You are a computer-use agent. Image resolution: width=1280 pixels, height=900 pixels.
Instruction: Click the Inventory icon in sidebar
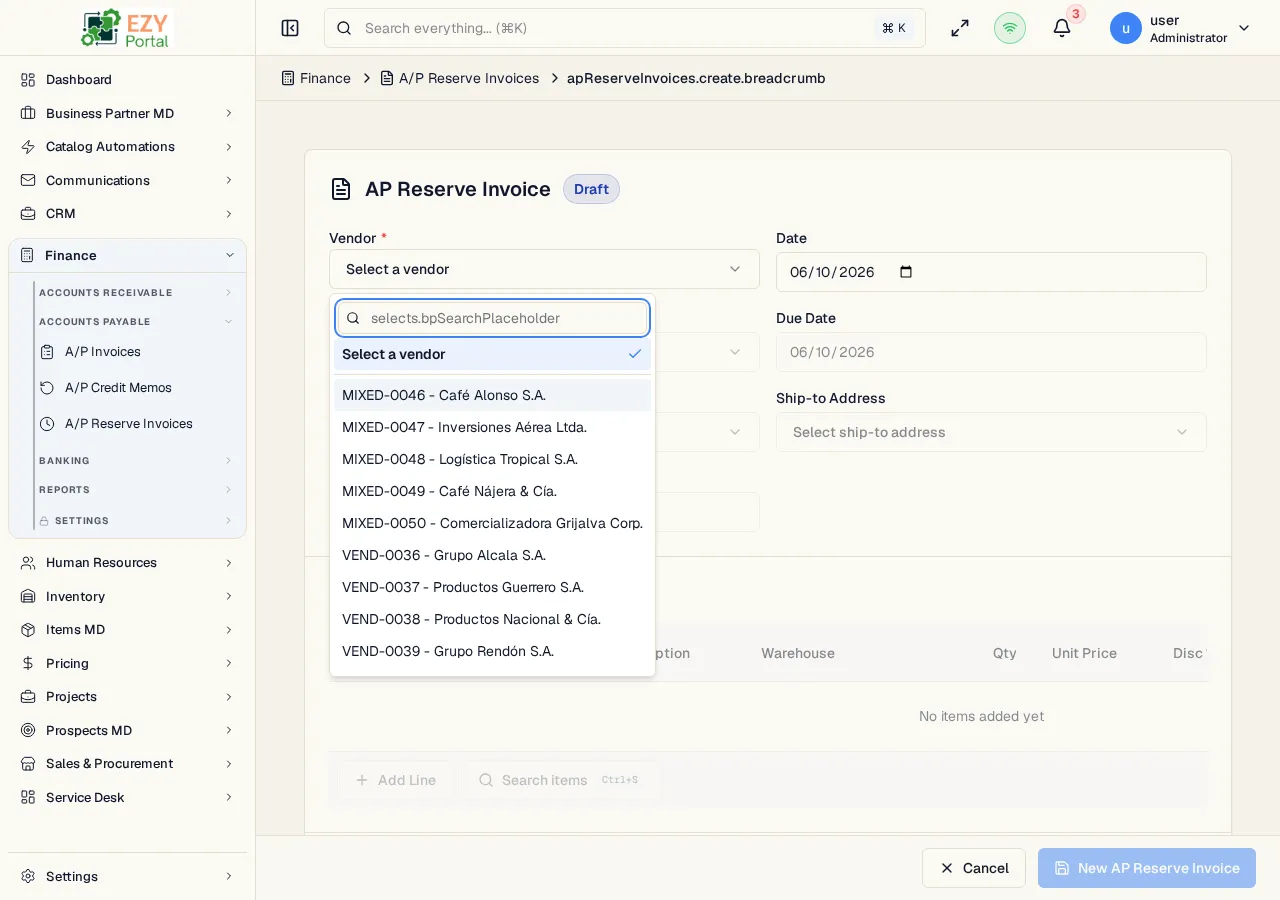point(28,596)
